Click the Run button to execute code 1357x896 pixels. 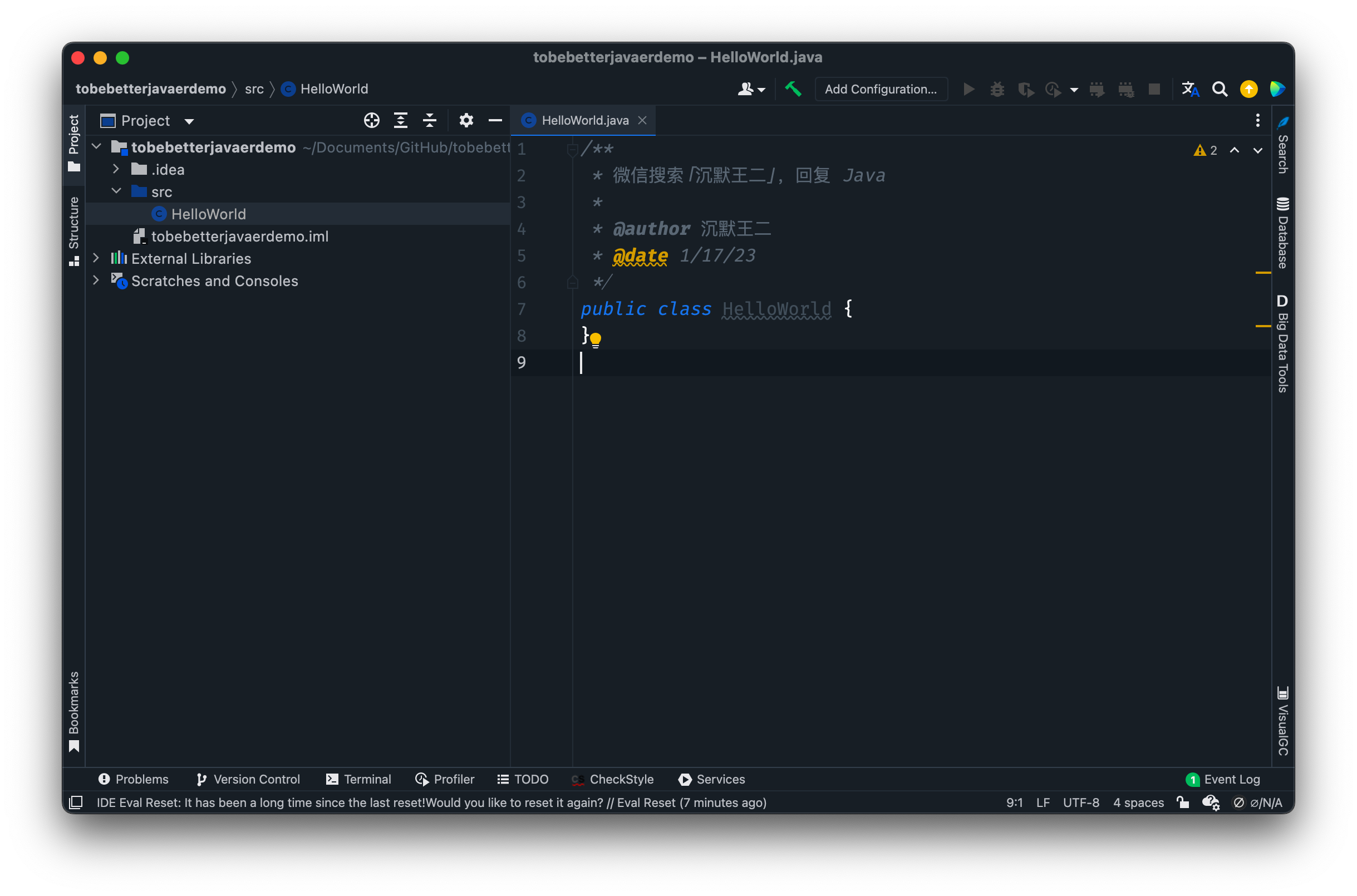[x=967, y=89]
